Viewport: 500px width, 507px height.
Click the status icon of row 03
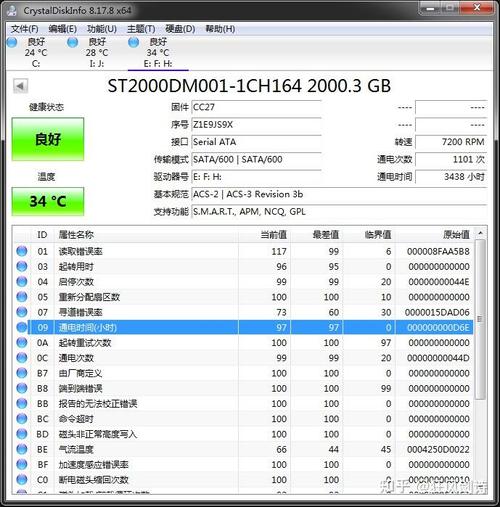[x=22, y=266]
